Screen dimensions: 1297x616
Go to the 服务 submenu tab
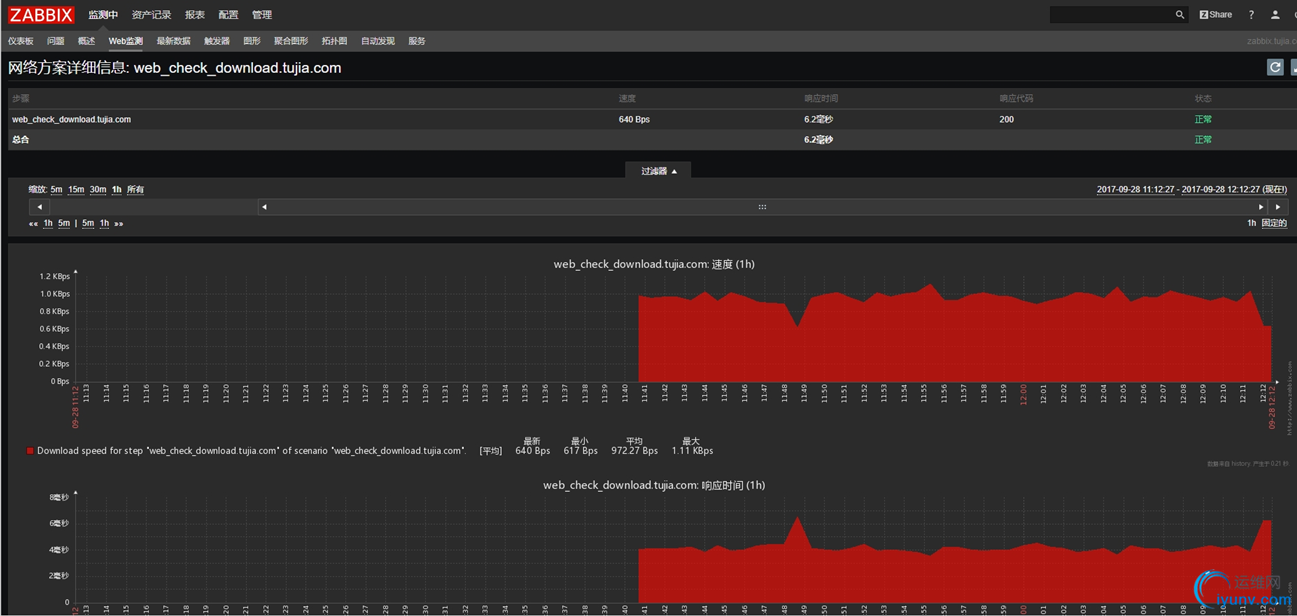coord(417,41)
